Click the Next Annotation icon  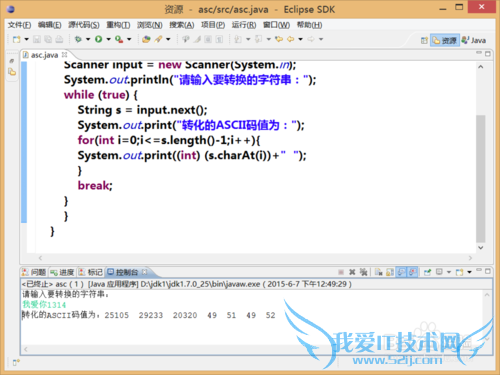point(238,39)
